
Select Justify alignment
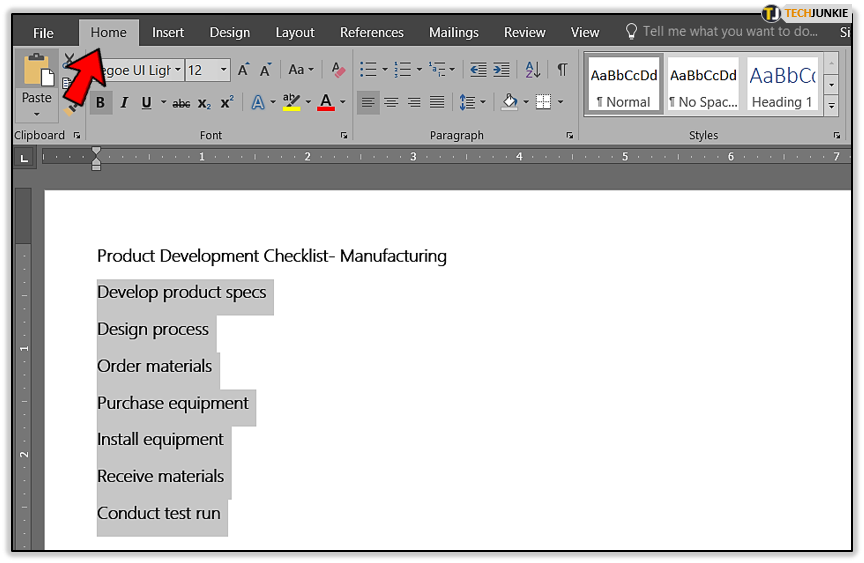[437, 102]
